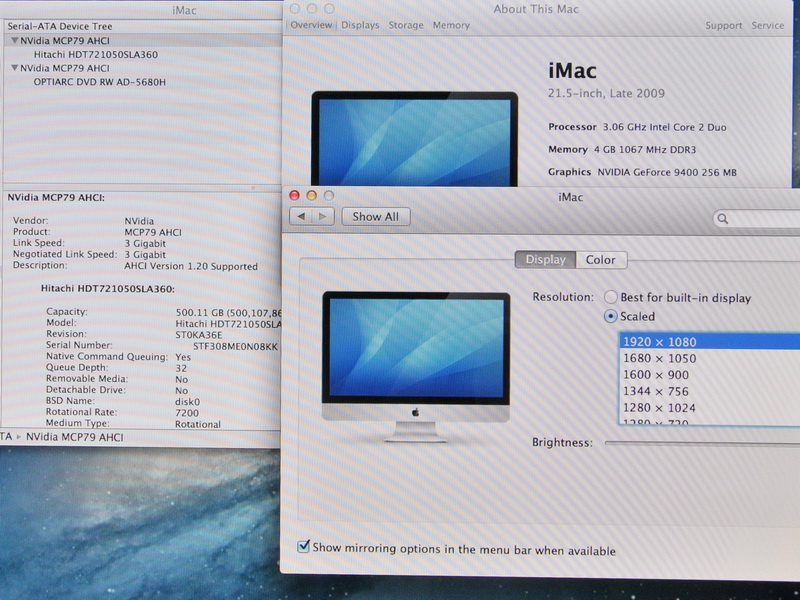Click the Processor 3.06 GHz Intel Core 2 Duo text
This screenshot has height=600, width=800.
pyautogui.click(x=637, y=127)
